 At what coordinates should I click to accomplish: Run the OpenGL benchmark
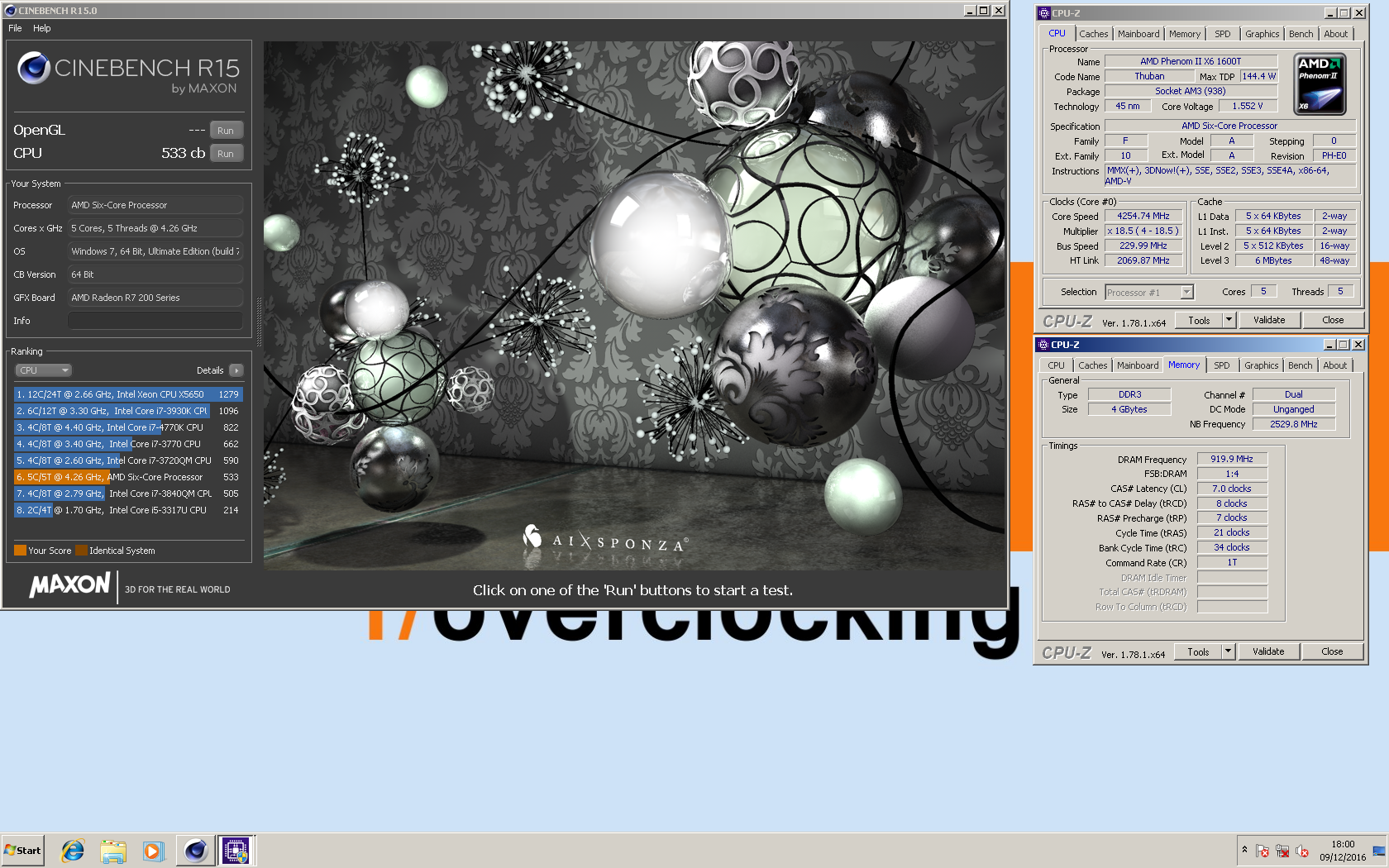point(226,131)
